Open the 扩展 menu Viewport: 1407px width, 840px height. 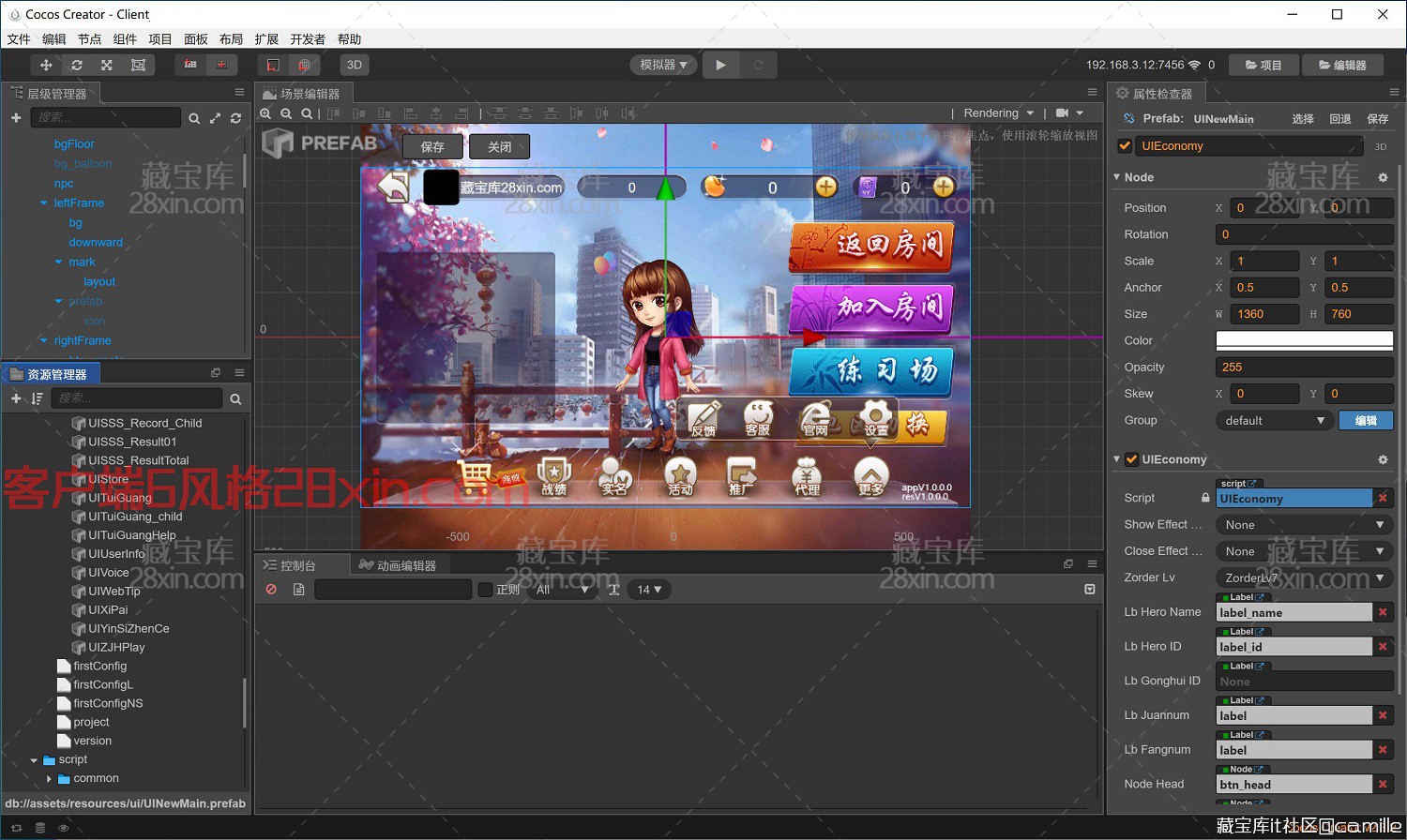[266, 39]
